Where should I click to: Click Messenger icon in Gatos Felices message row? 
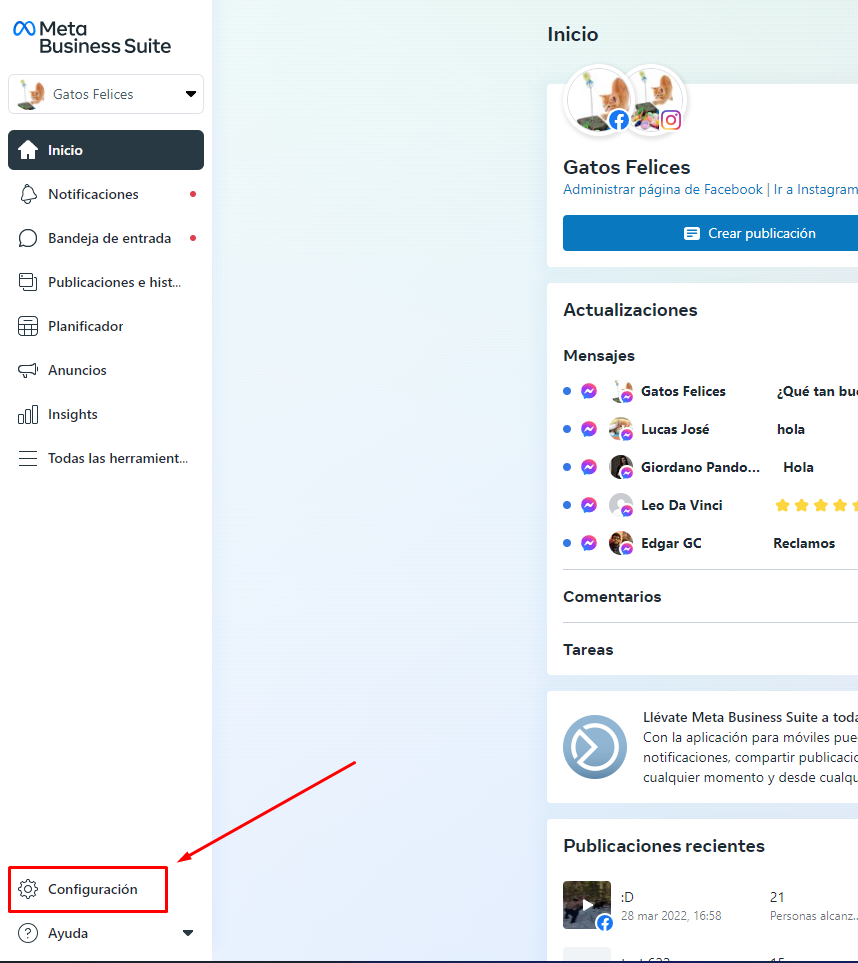point(588,391)
